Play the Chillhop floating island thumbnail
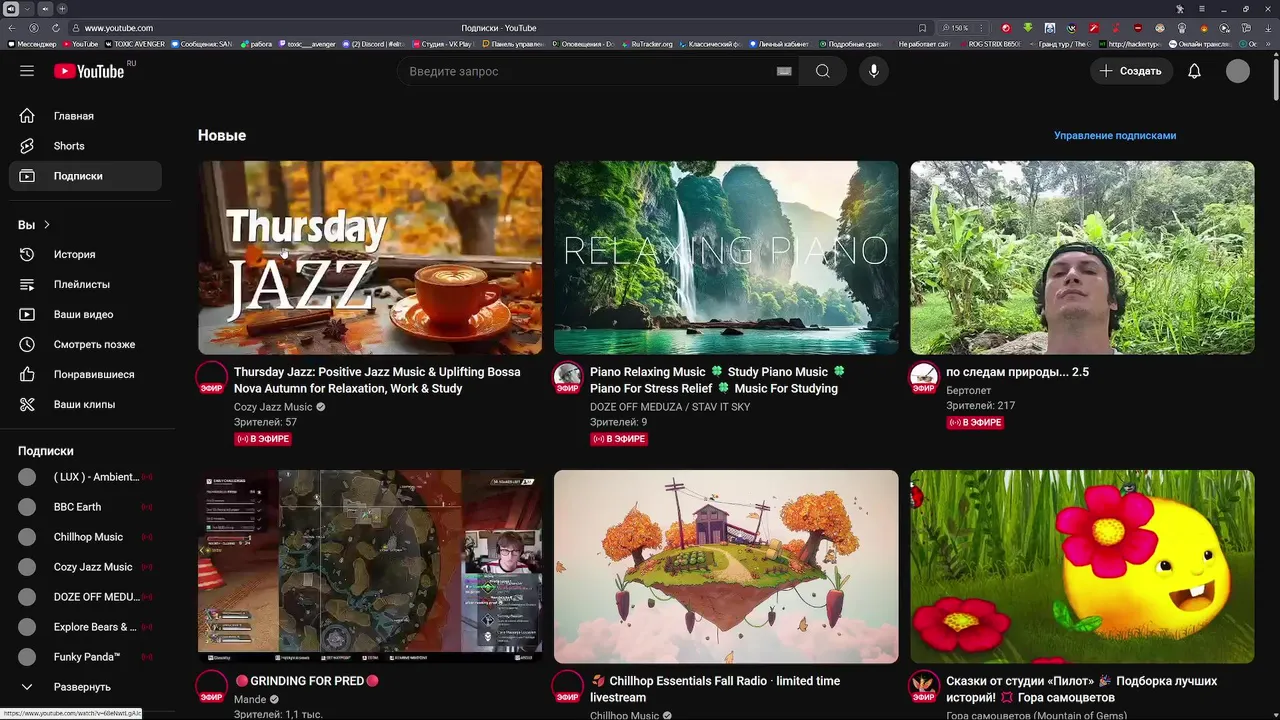The width and height of the screenshot is (1280, 720). (x=726, y=567)
